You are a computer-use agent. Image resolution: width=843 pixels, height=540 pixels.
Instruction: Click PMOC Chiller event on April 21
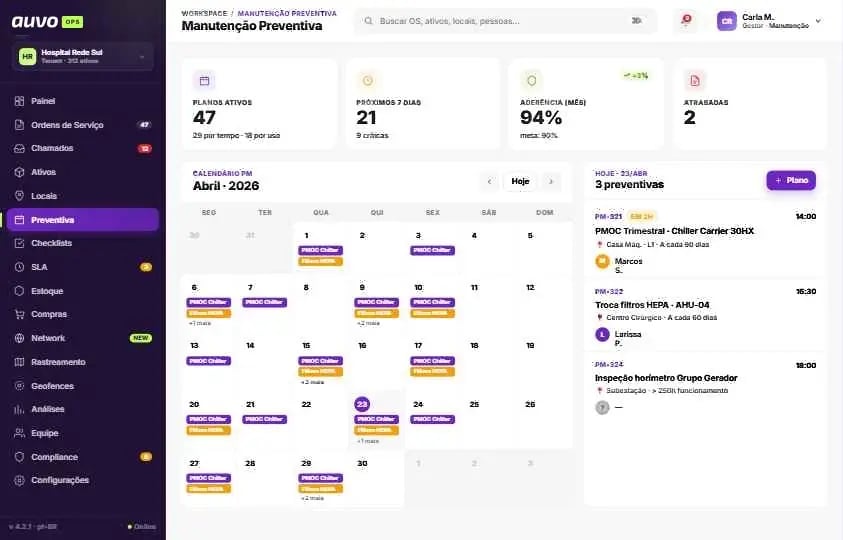pyautogui.click(x=265, y=419)
